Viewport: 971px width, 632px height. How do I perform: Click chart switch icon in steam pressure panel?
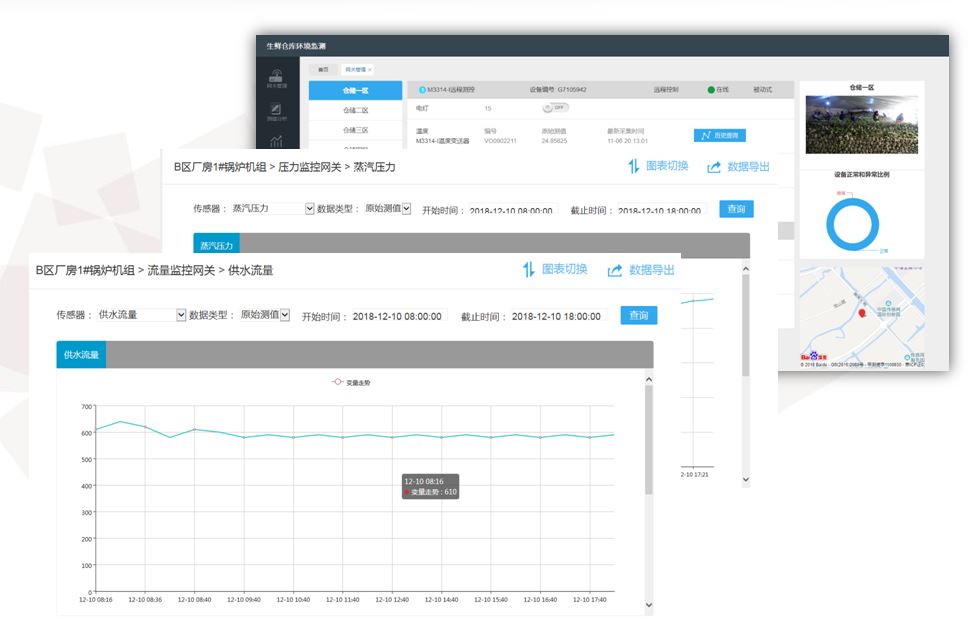[633, 166]
